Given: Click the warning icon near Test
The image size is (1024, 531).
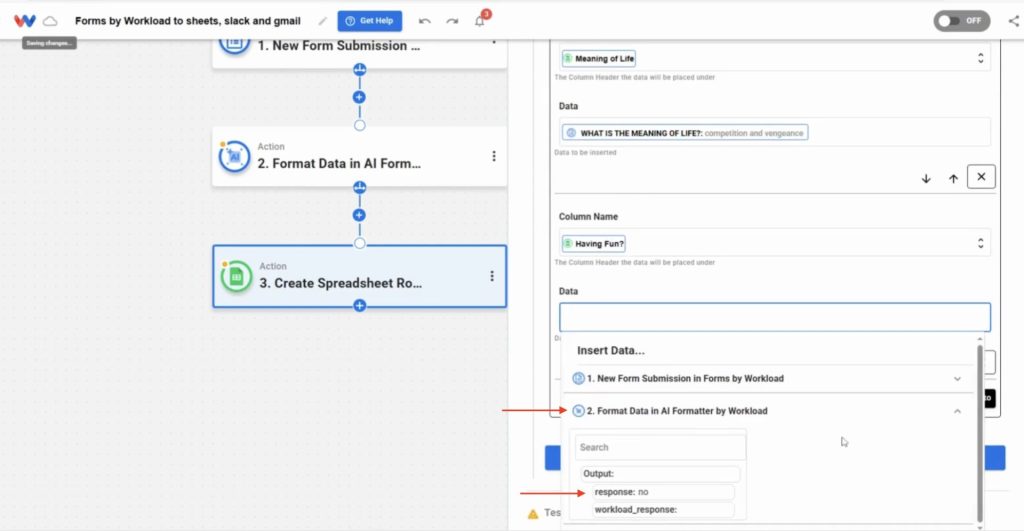Looking at the screenshot, I should point(533,513).
